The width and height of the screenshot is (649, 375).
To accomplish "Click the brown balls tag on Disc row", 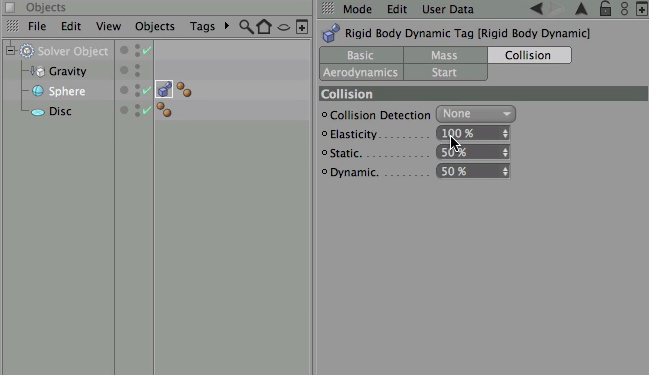I will [164, 110].
